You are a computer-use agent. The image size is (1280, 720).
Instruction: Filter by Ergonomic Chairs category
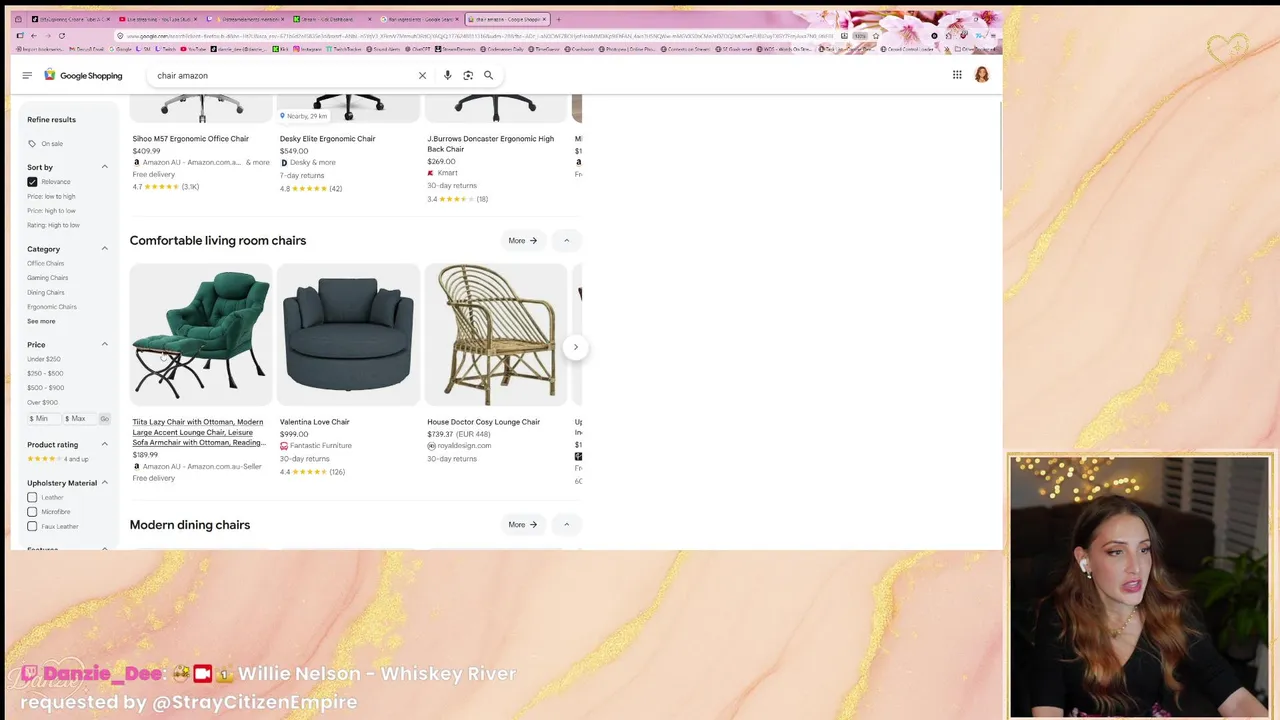click(x=51, y=307)
